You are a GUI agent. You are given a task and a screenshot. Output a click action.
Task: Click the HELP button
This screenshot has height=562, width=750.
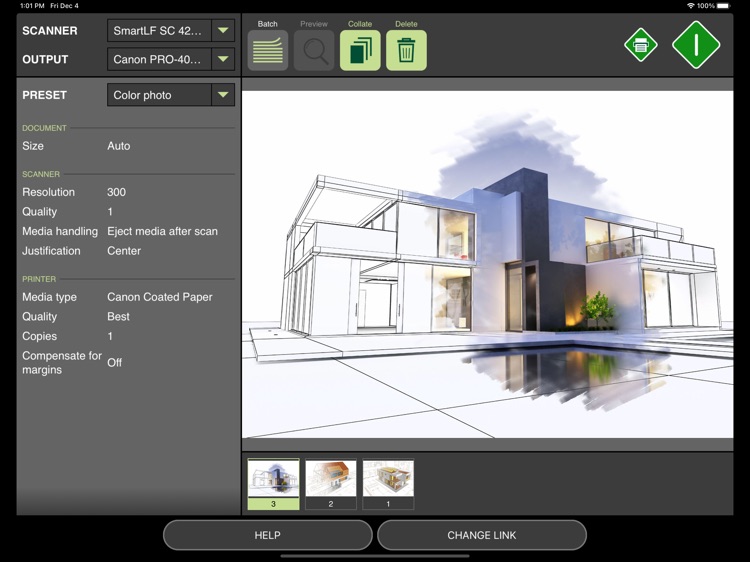pyautogui.click(x=267, y=535)
